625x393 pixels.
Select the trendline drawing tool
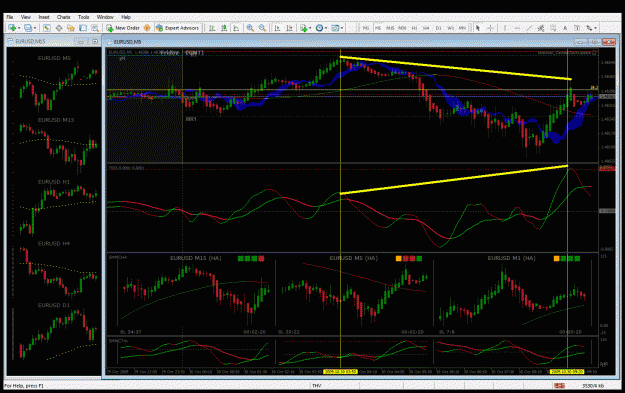pos(529,28)
